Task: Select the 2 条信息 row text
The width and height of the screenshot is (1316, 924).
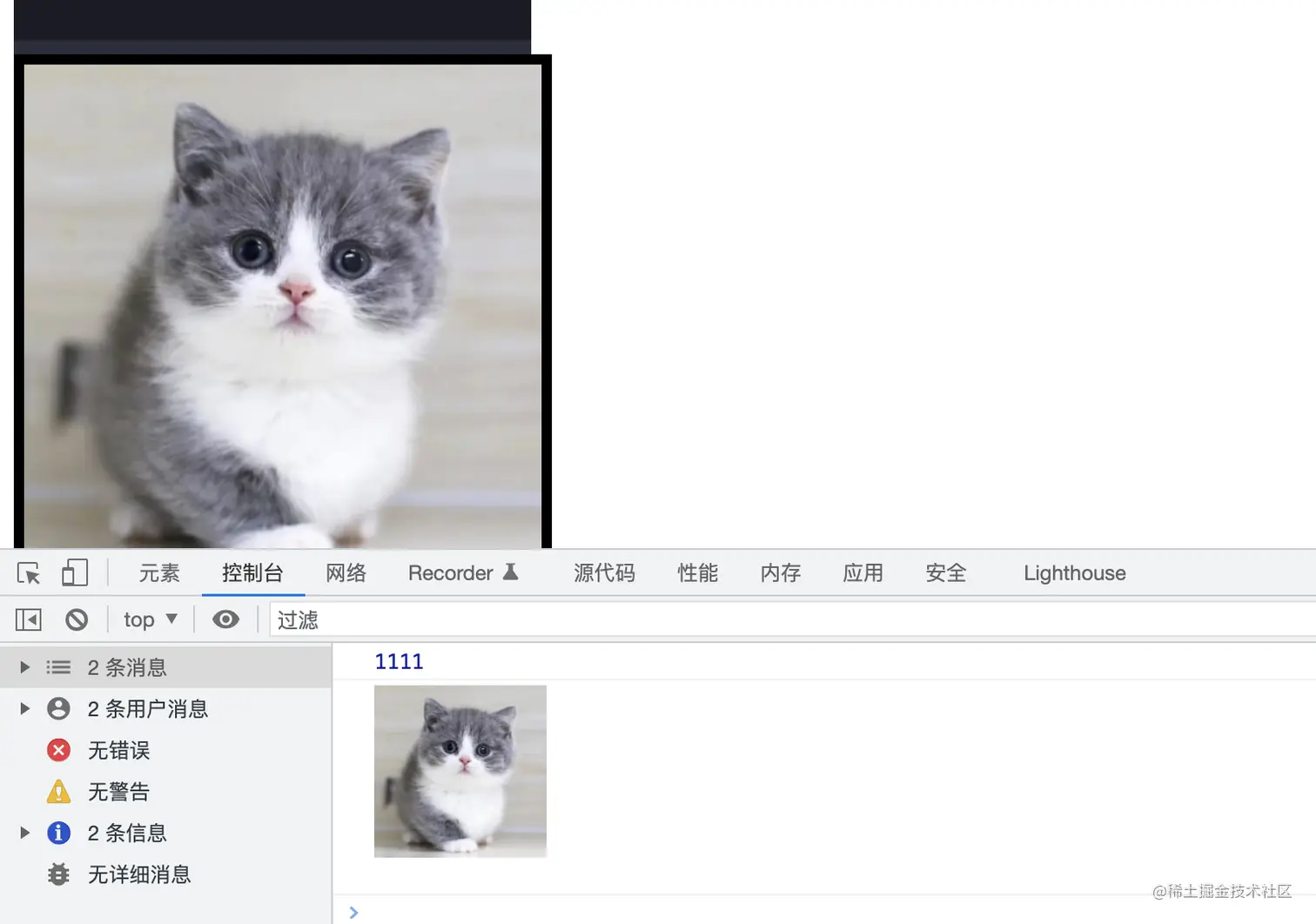Action: [127, 834]
